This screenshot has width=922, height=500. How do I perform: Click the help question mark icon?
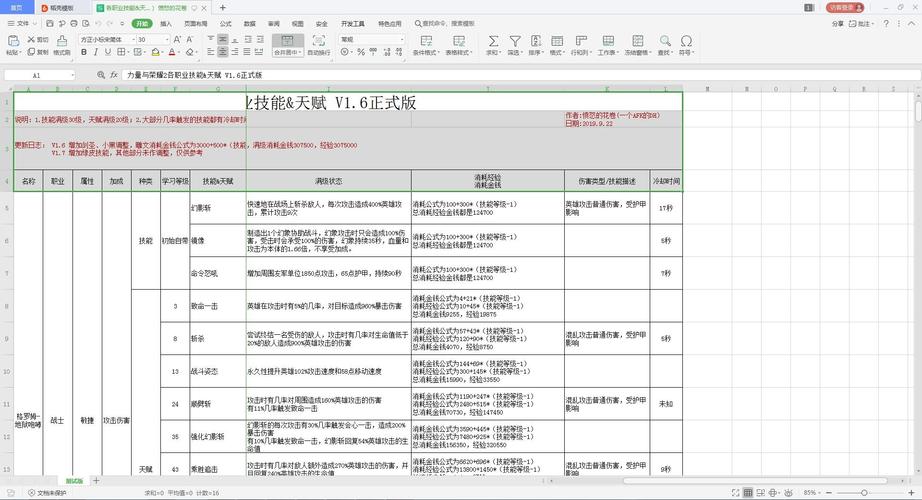(886, 24)
